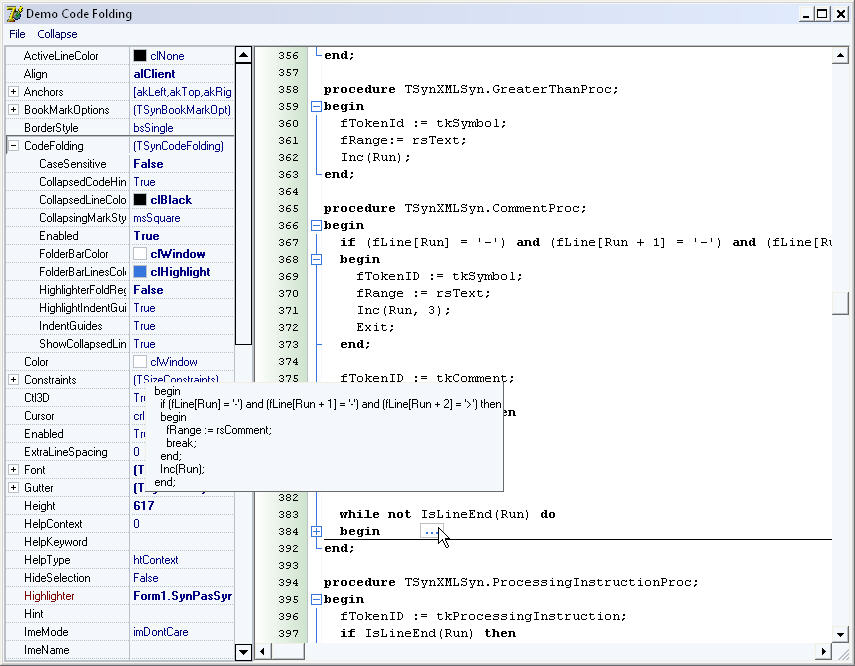
Task: Click line number 358 in the gutter
Action: (288, 89)
